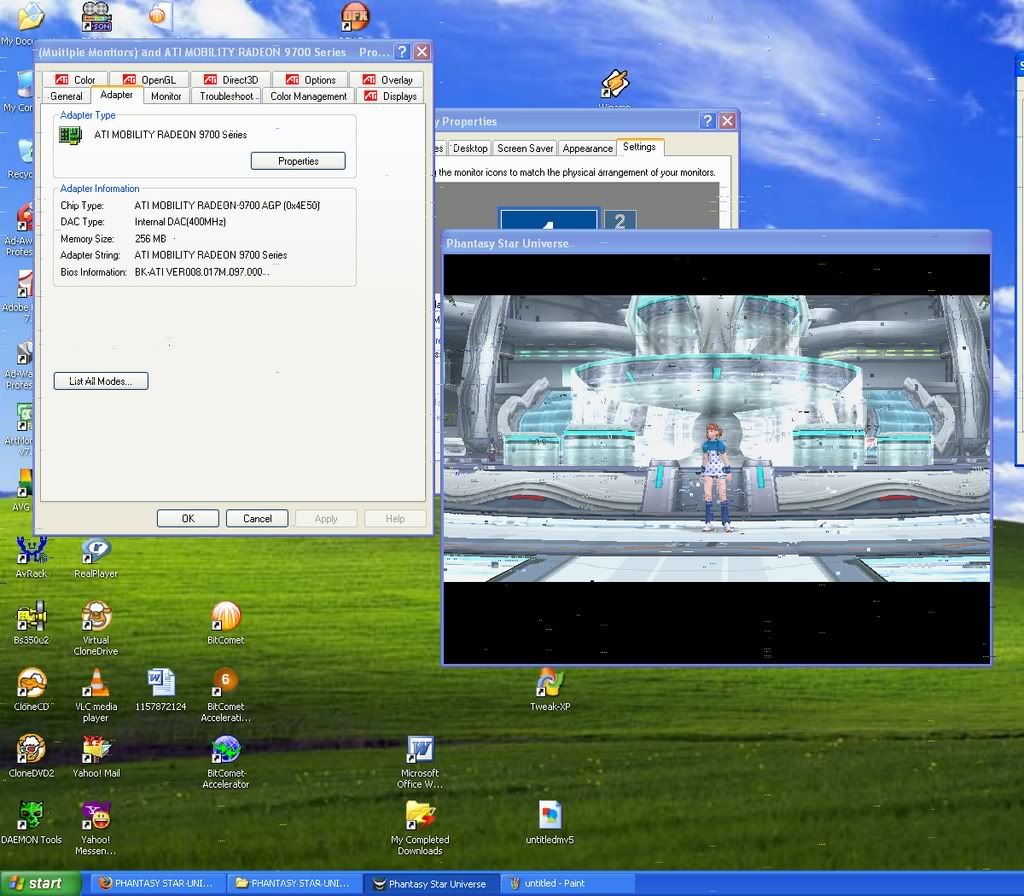Open Tweak-XP desktop icon

550,690
